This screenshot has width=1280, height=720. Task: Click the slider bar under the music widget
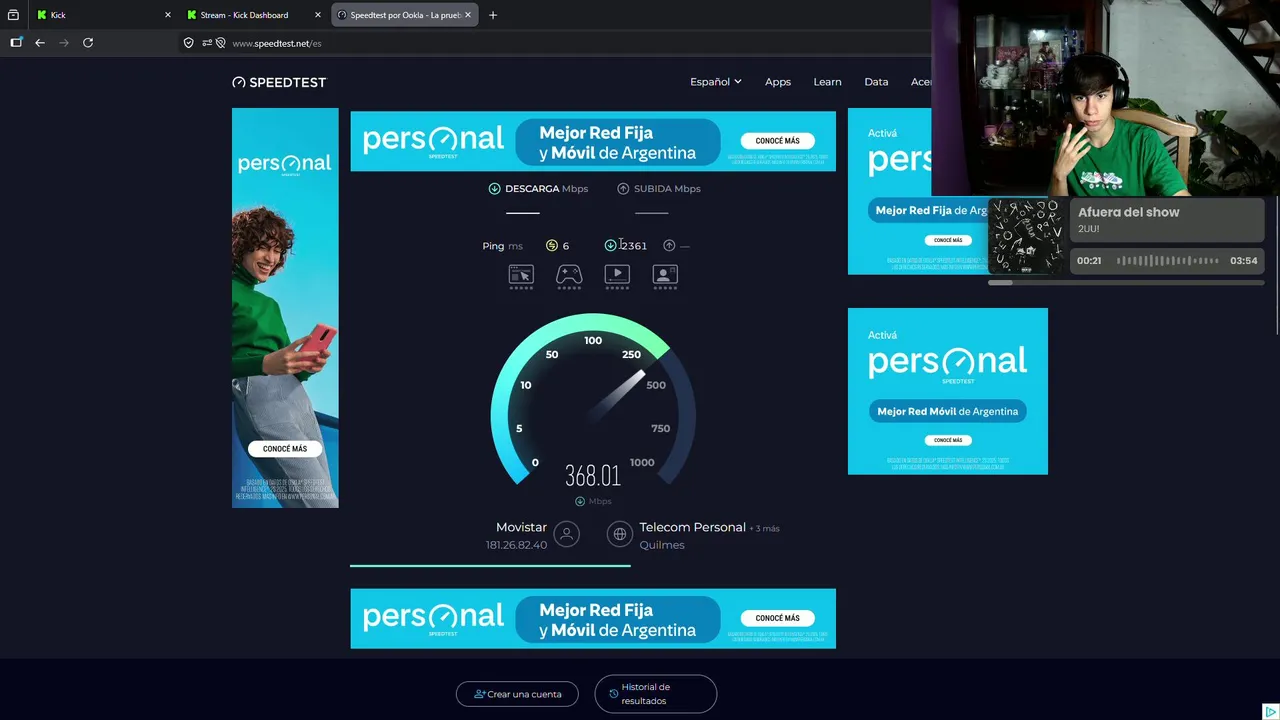pos(1126,283)
